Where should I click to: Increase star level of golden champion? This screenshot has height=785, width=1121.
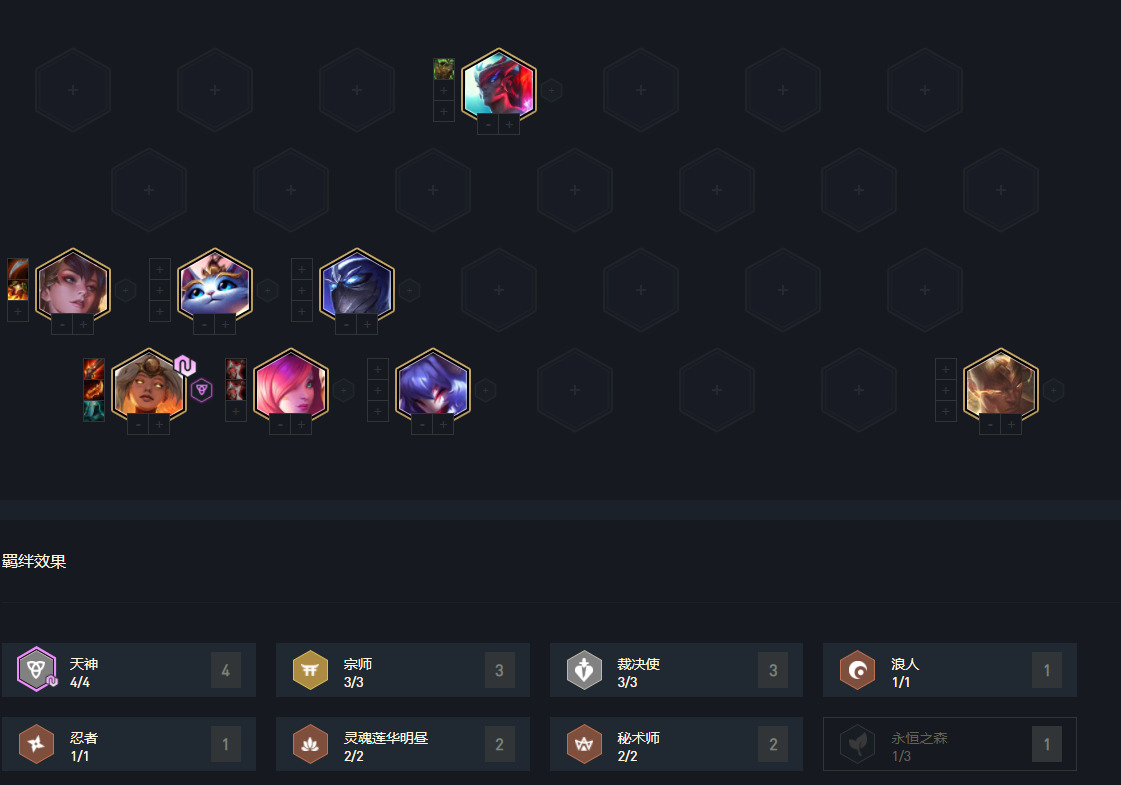(x=1011, y=425)
